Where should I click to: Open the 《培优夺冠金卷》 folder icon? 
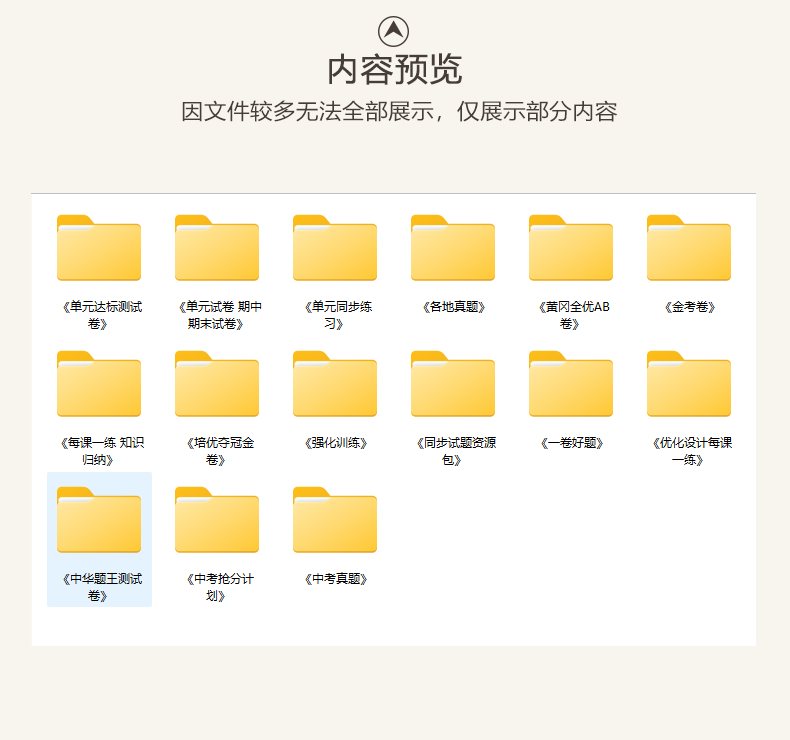click(217, 384)
